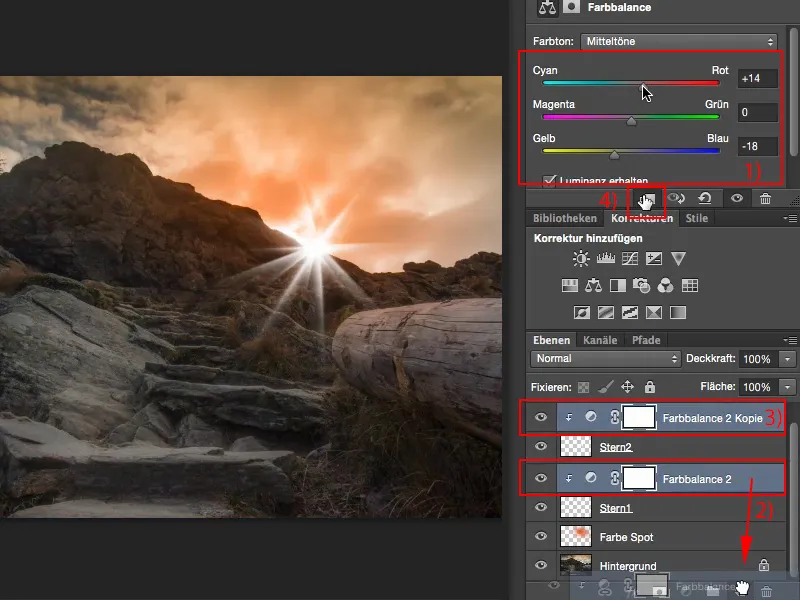Select the Stern2 layer name
Screen dimensions: 800x600
point(616,447)
